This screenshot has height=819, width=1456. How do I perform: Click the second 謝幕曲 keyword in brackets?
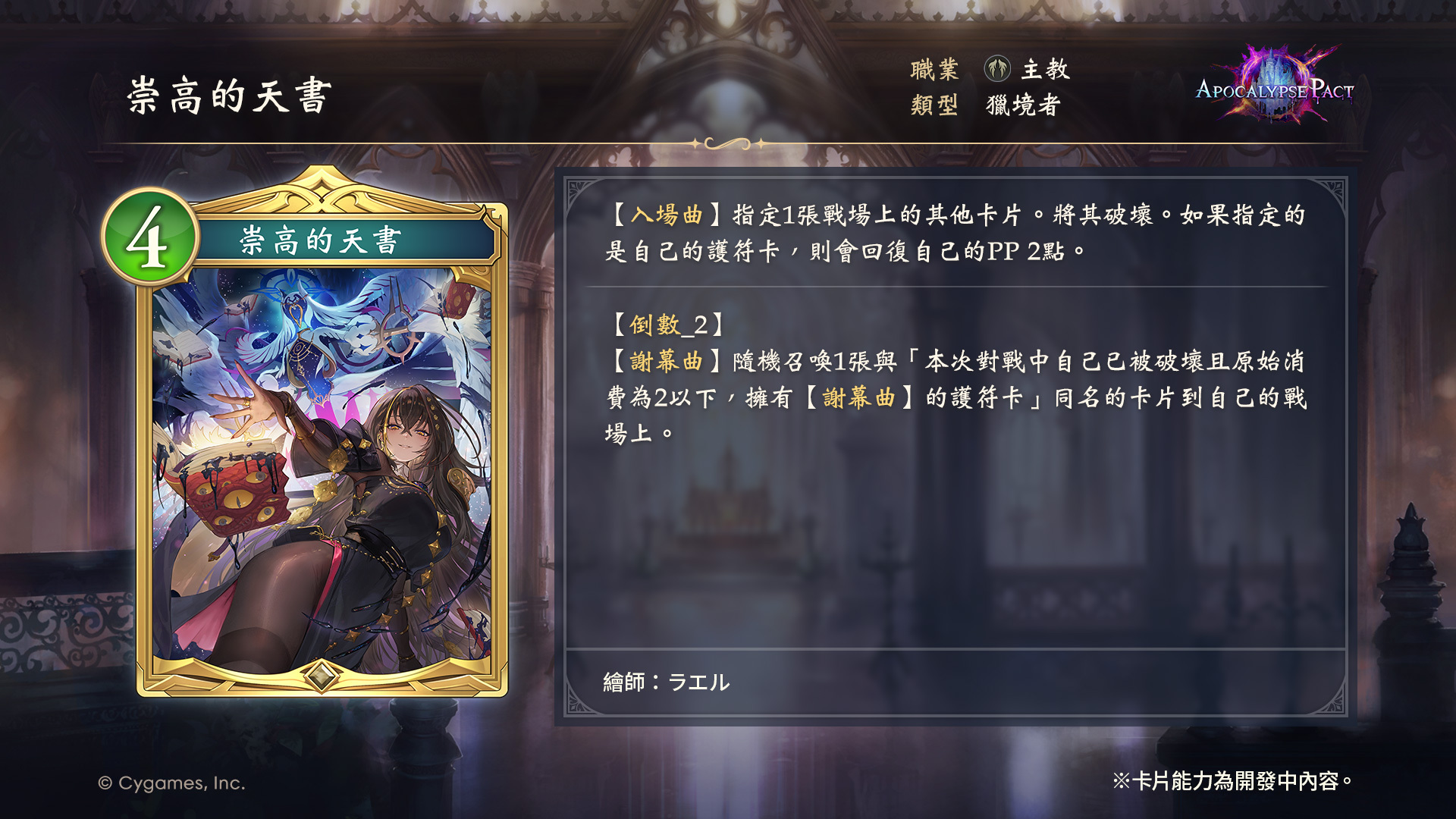[x=859, y=397]
